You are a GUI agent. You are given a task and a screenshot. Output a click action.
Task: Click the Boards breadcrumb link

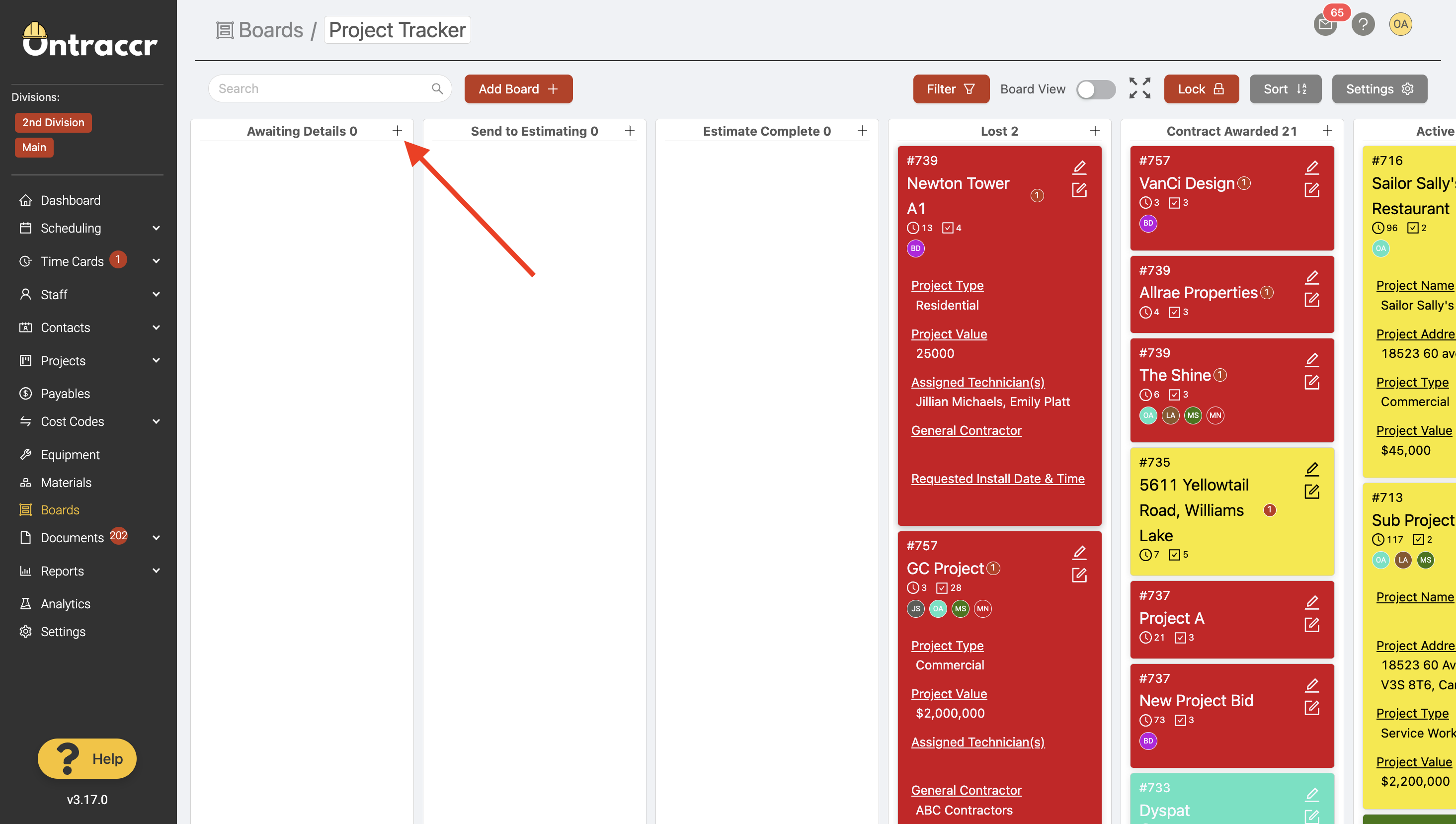270,30
